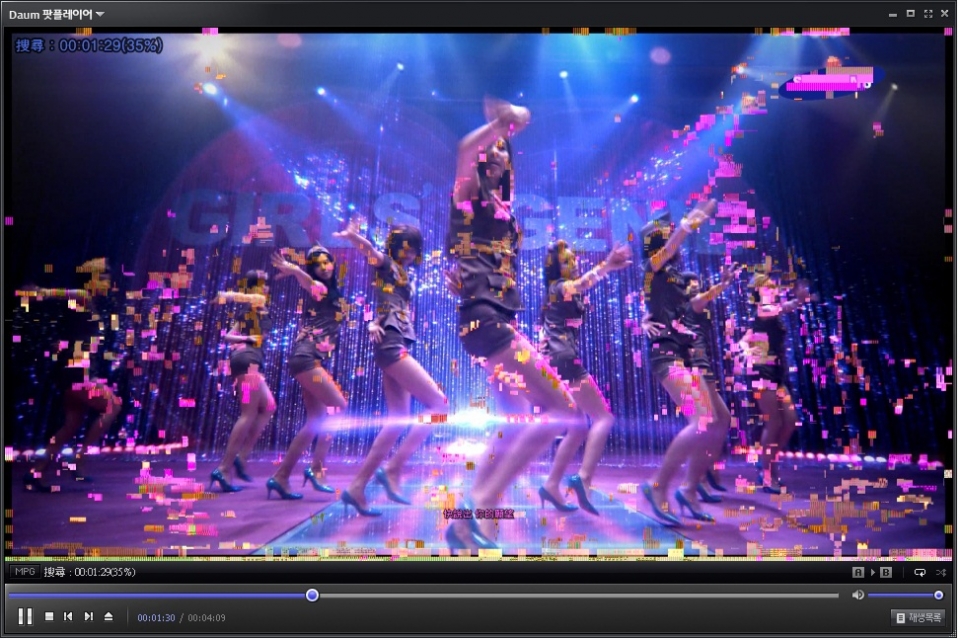Mute audio via the speaker icon
Image resolution: width=960 pixels, height=640 pixels.
[857, 595]
